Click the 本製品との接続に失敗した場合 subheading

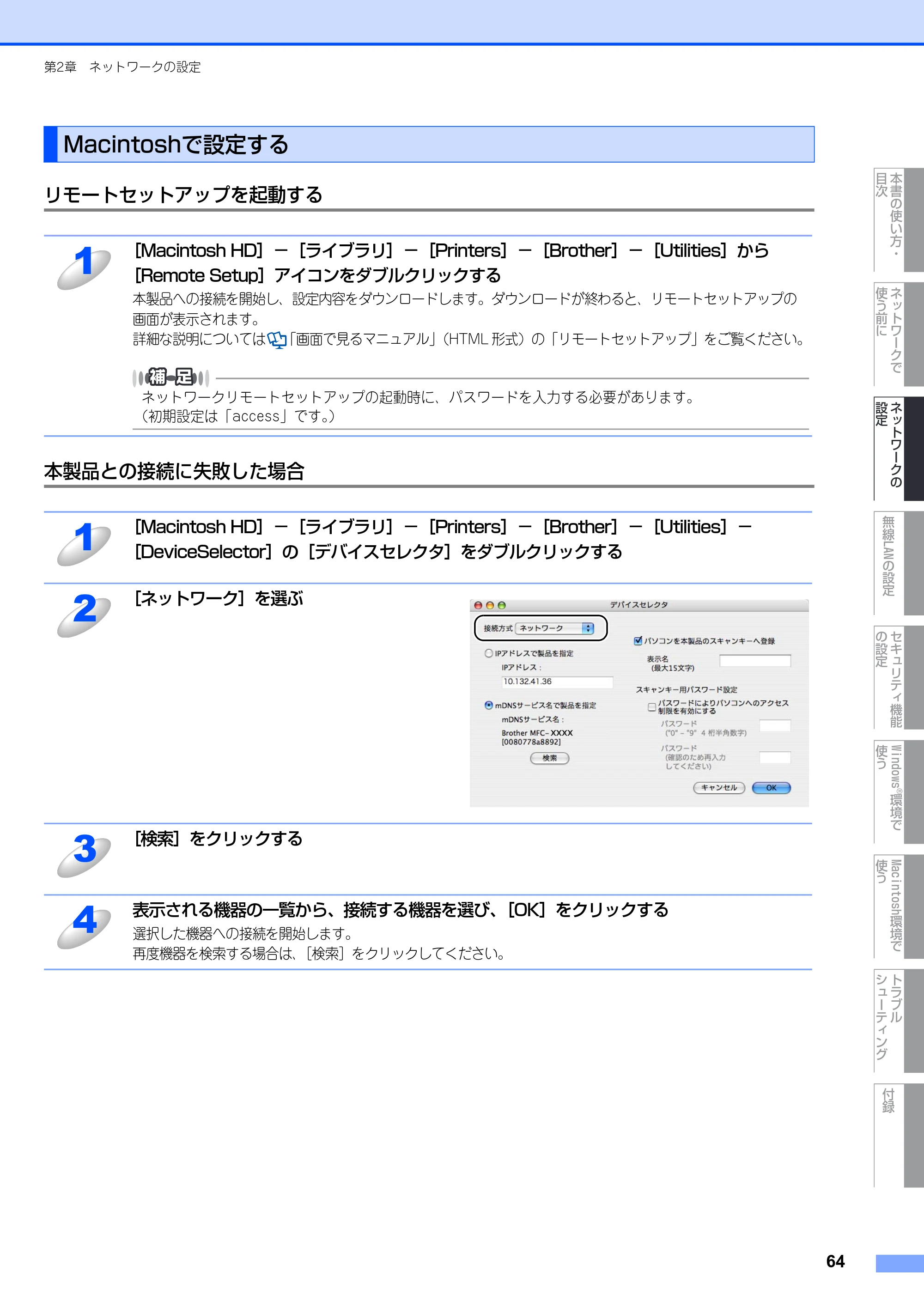[174, 471]
